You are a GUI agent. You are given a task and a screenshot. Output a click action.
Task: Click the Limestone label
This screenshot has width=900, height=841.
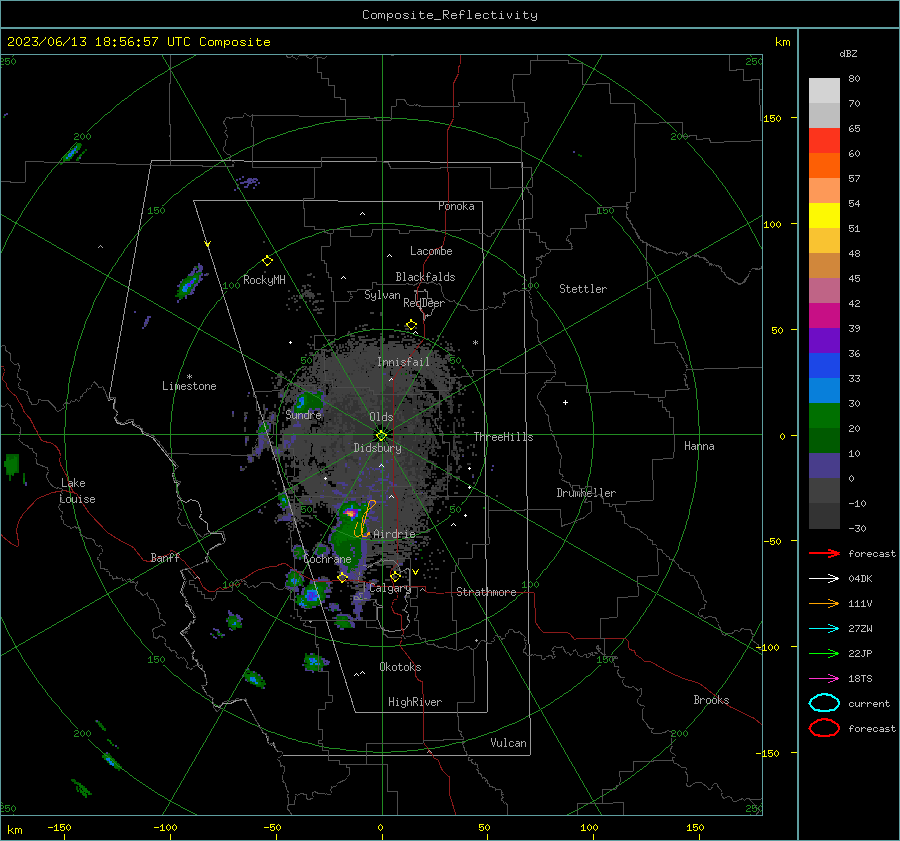click(x=189, y=386)
